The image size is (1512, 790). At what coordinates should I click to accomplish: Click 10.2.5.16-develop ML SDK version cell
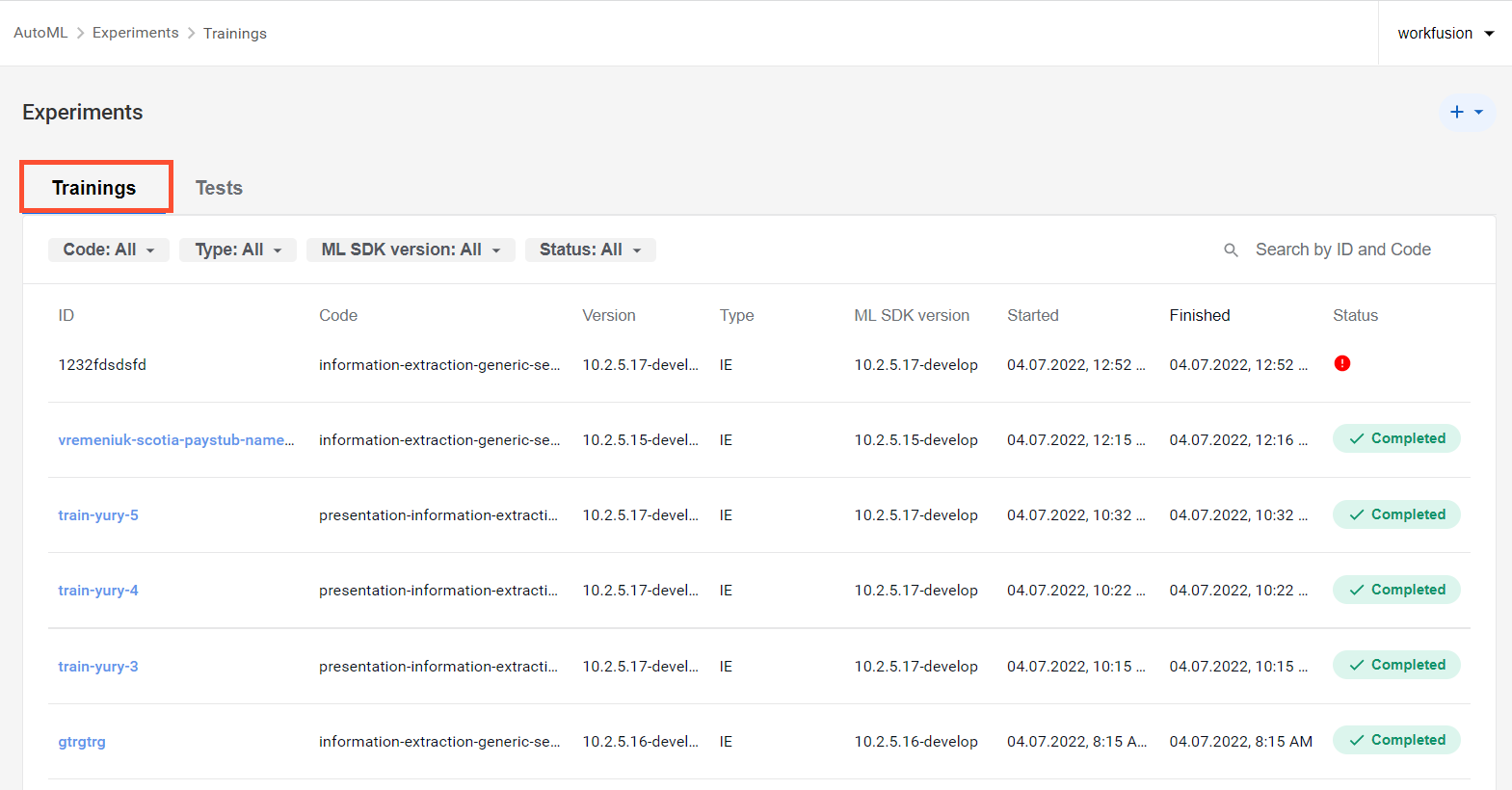click(915, 741)
